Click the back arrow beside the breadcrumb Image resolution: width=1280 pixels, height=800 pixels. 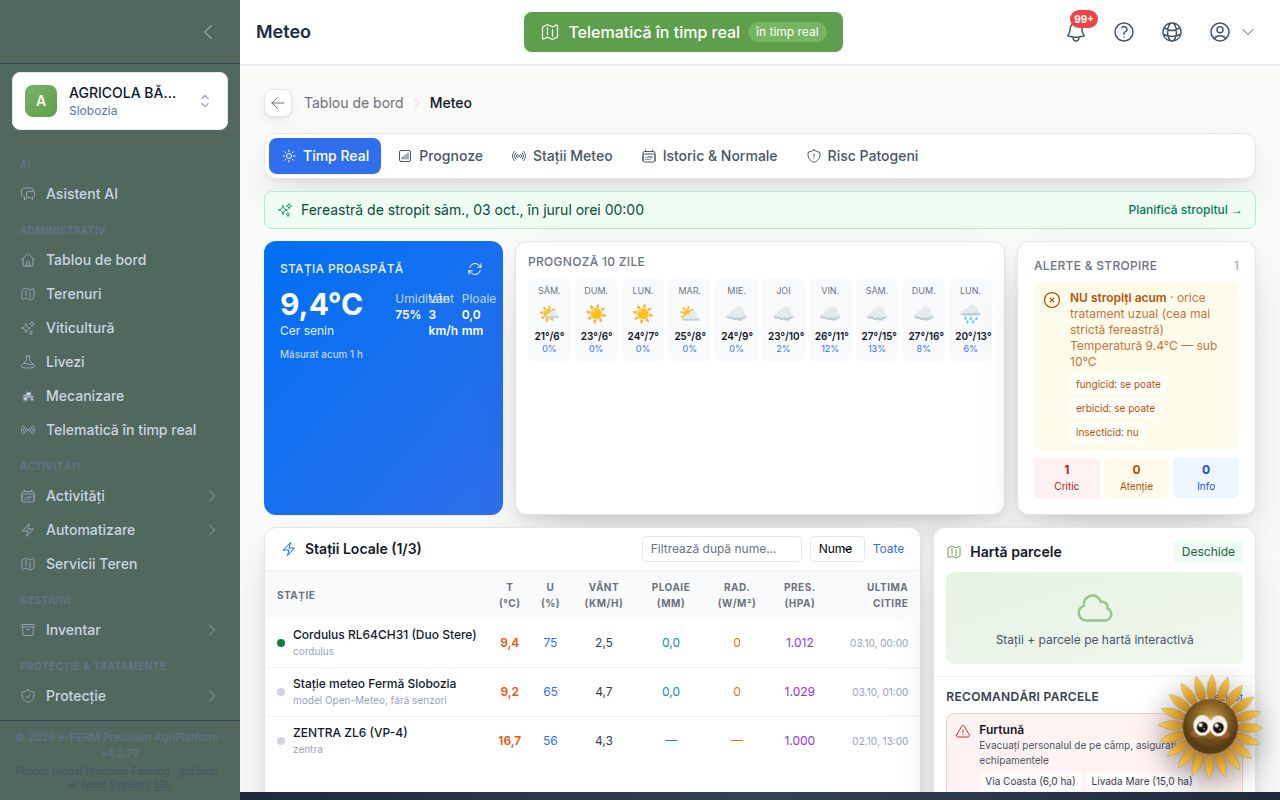278,103
